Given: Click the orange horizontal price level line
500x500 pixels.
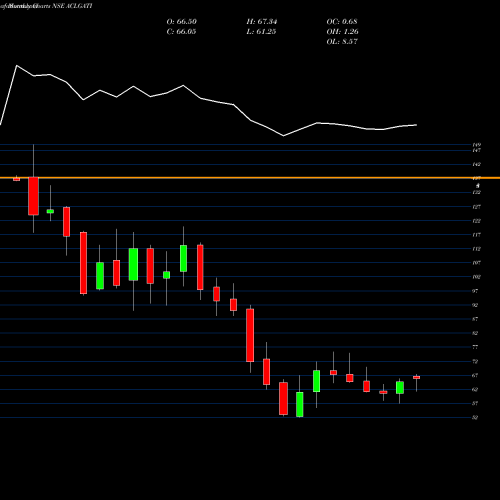Looking at the screenshot, I should [250, 178].
